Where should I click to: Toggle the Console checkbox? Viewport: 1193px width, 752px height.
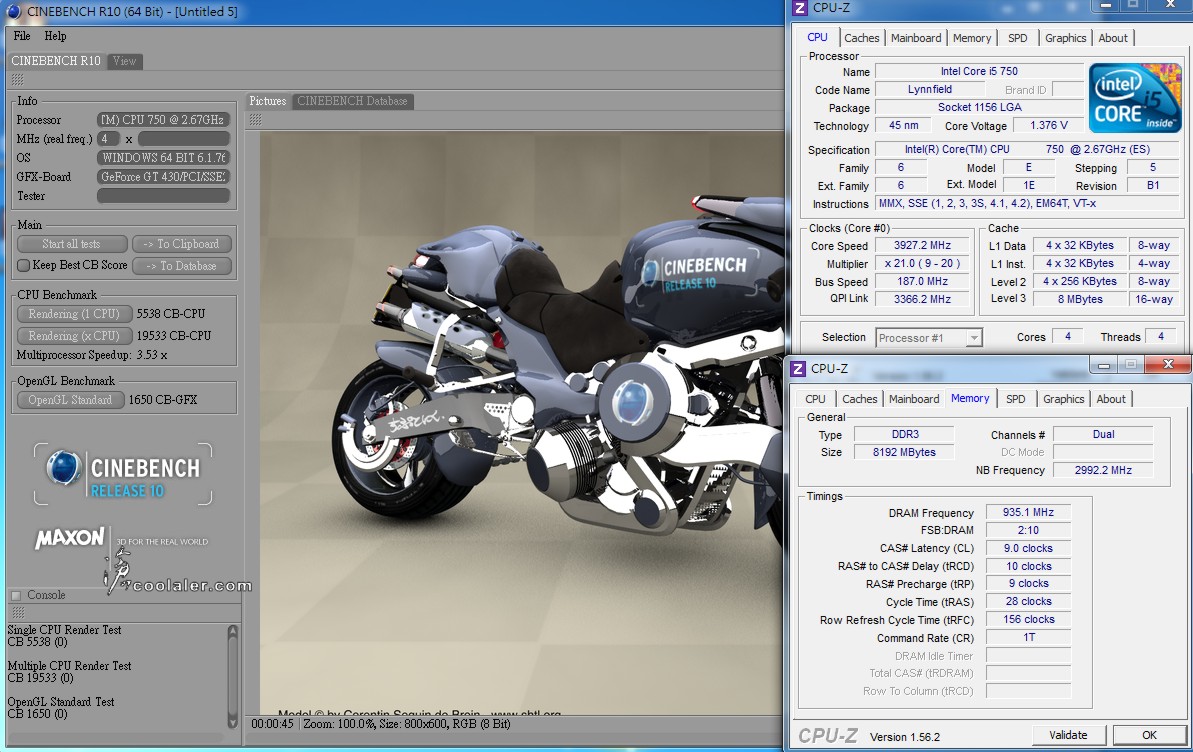[x=16, y=595]
